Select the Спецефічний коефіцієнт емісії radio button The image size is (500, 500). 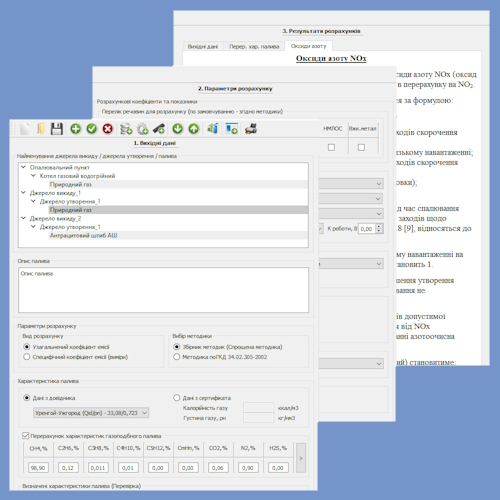coord(27,357)
